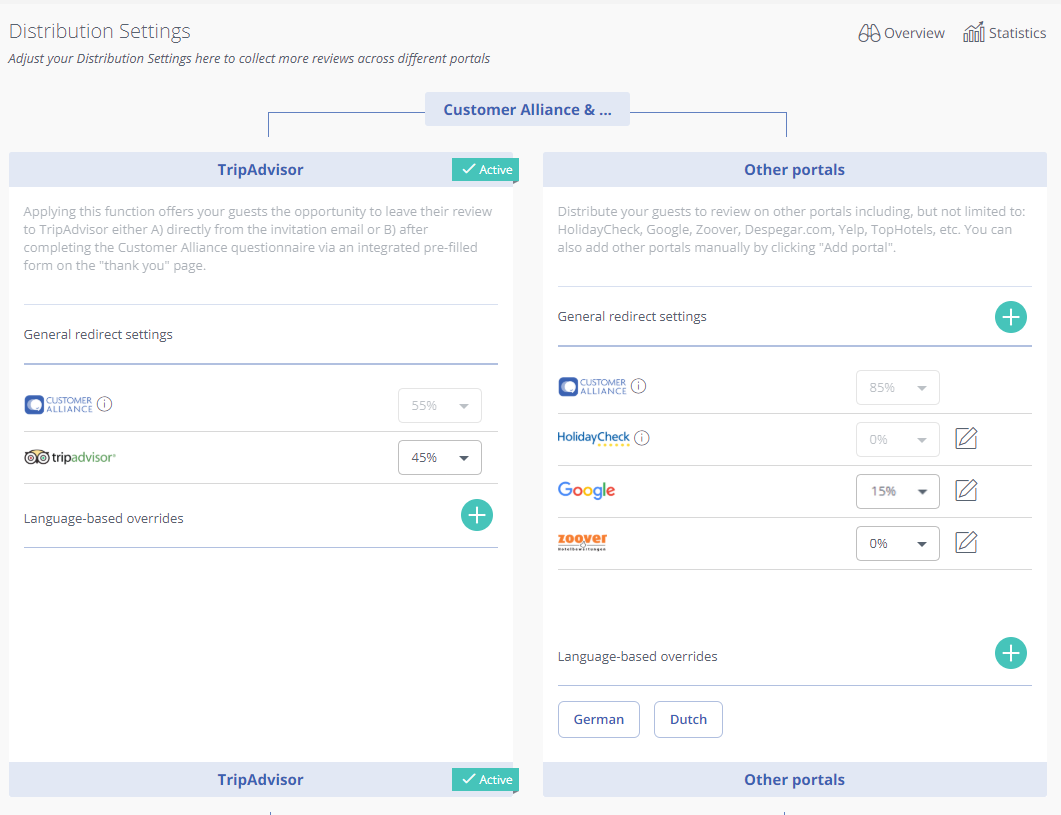1061x815 pixels.
Task: Select the lower Other portals panel header
Action: (794, 780)
